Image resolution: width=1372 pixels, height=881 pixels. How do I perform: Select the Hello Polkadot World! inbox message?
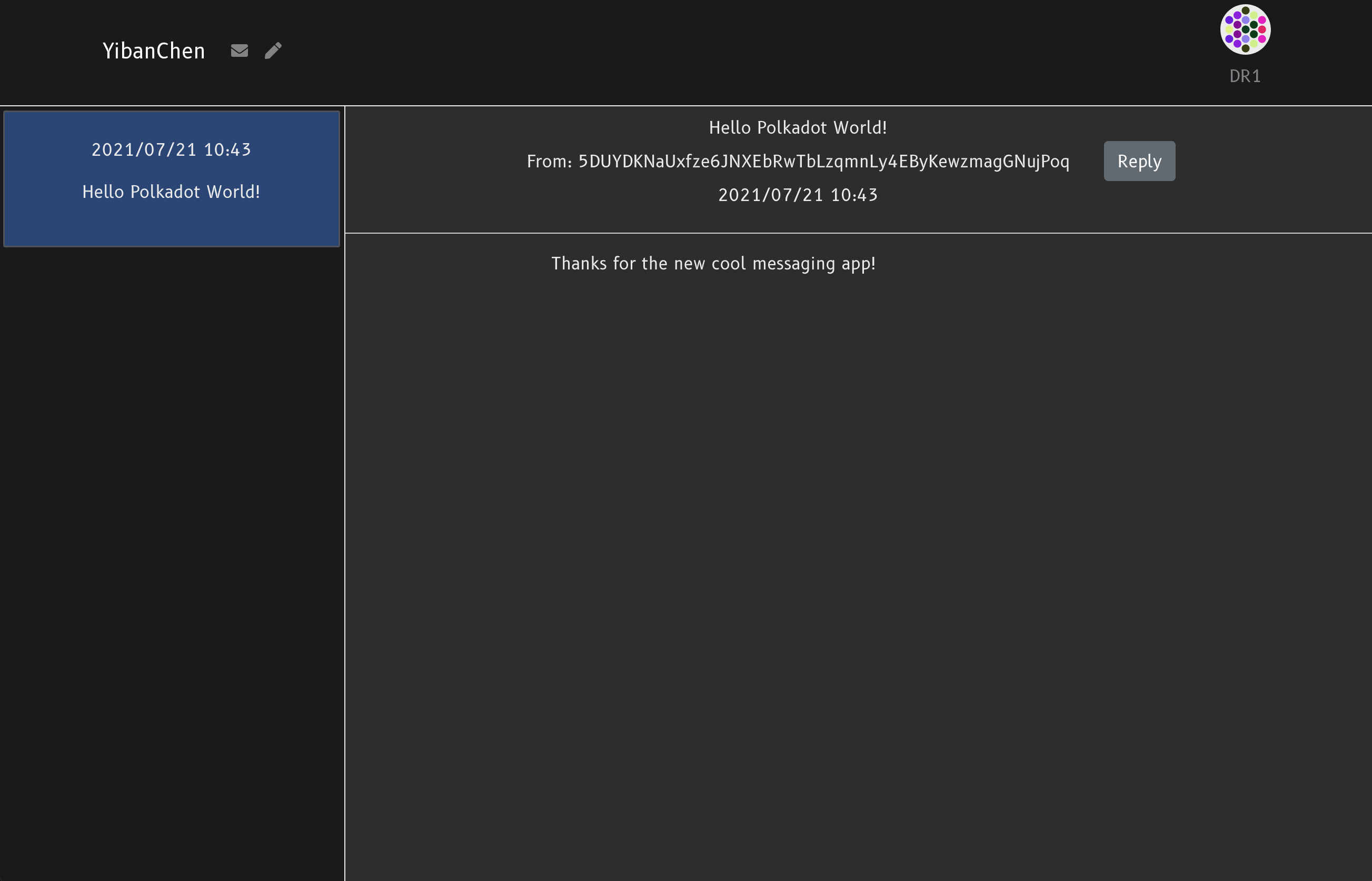point(171,178)
